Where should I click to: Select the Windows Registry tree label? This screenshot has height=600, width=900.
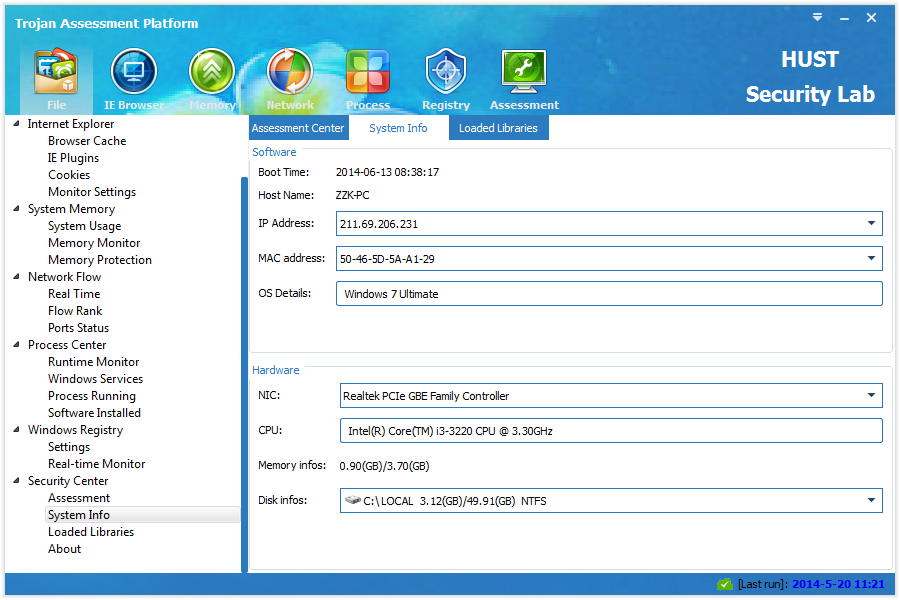tap(75, 429)
